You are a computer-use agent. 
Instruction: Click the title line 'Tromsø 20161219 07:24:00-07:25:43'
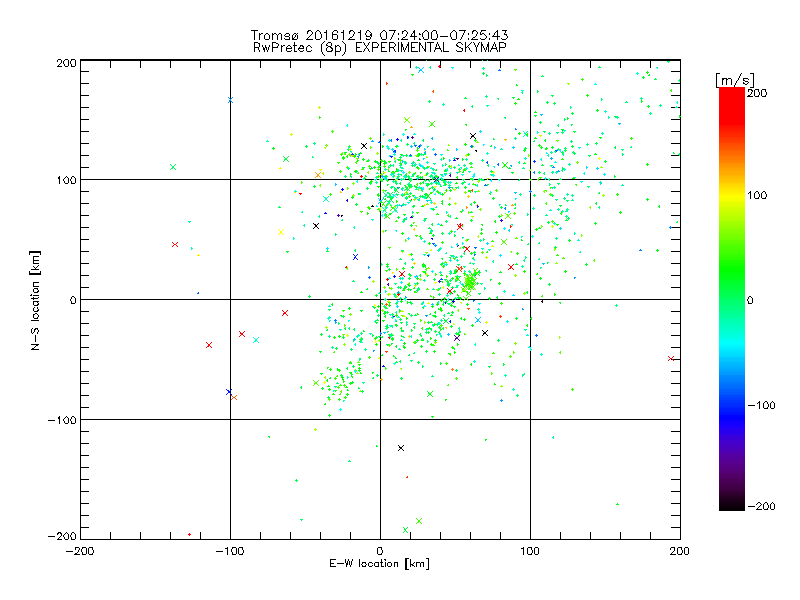click(379, 35)
